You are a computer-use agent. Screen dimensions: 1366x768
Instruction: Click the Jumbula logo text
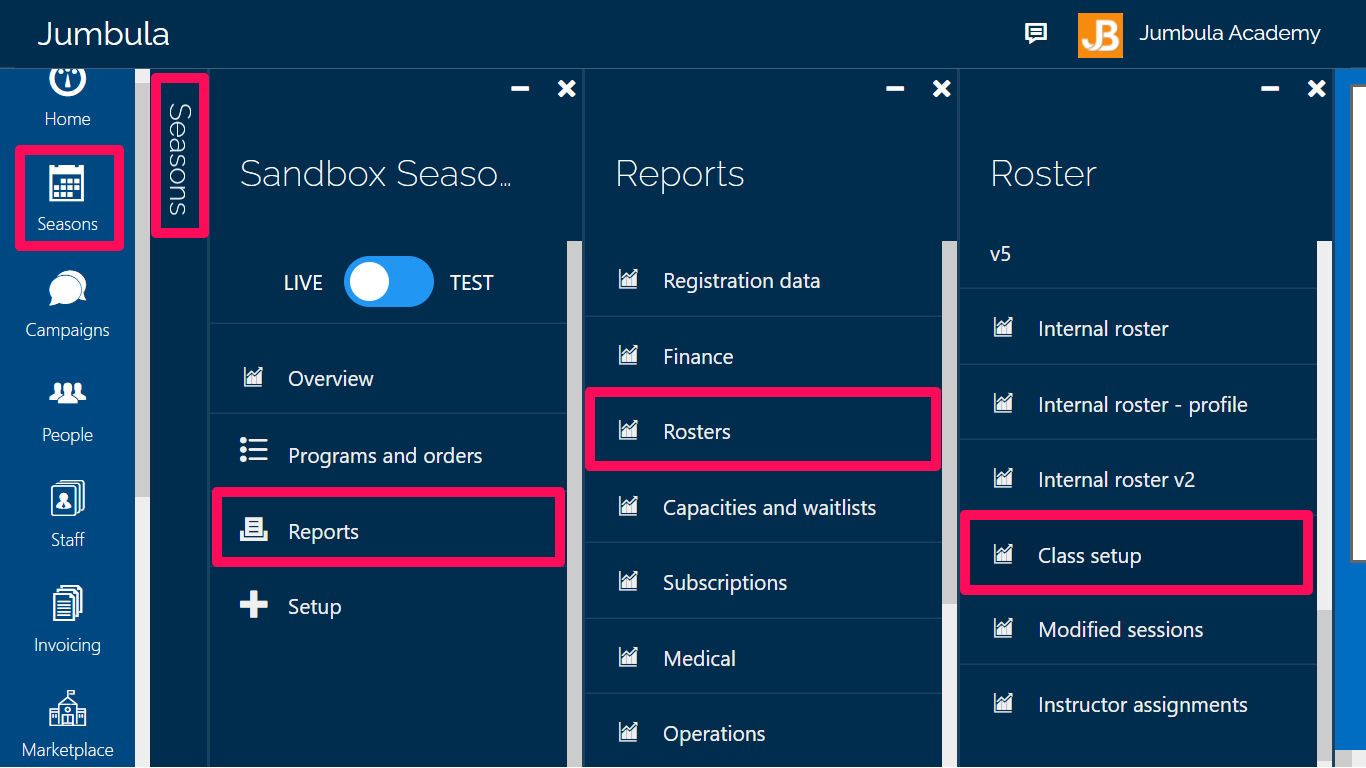coord(103,34)
